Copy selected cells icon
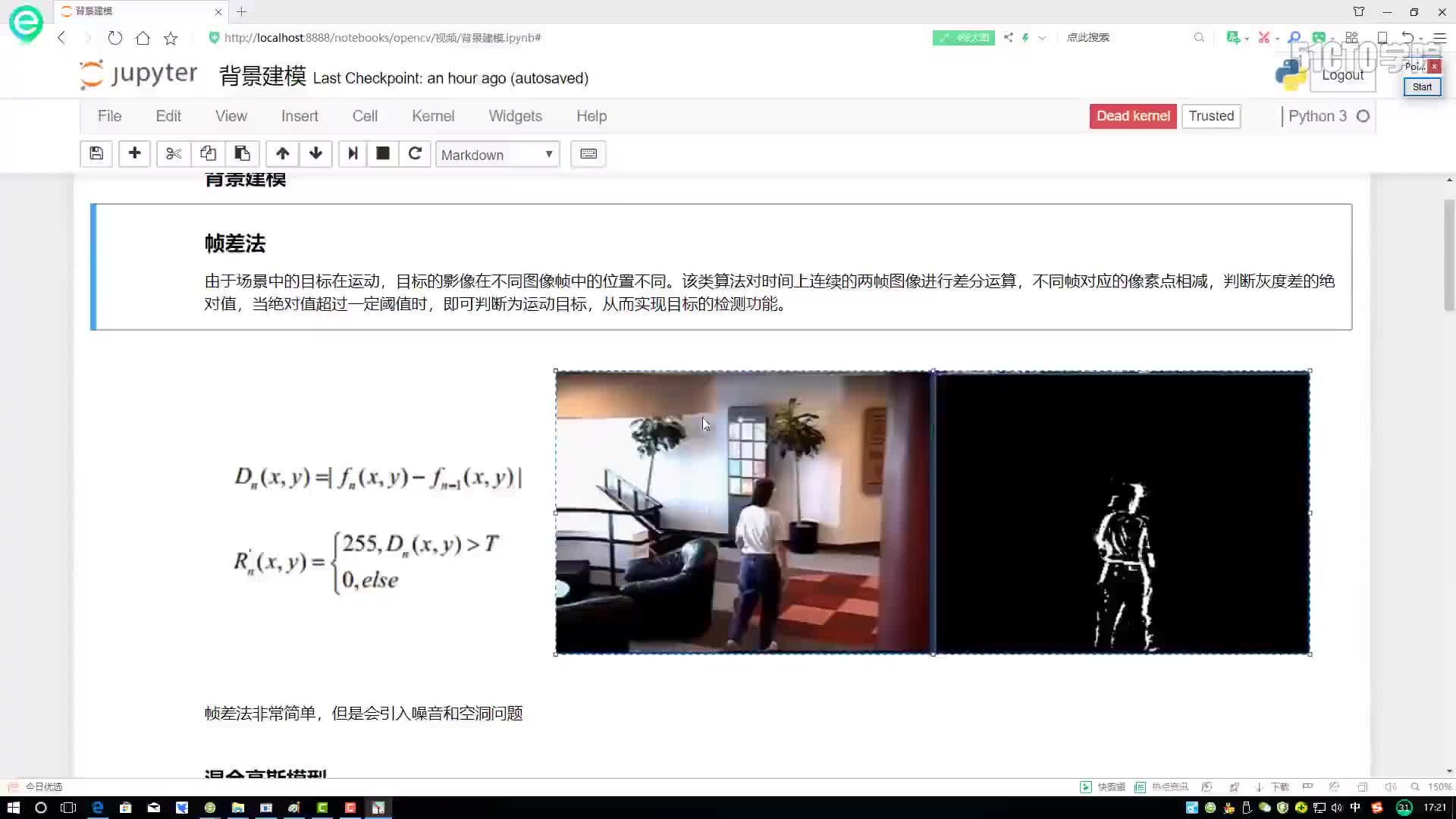This screenshot has width=1456, height=819. 208,154
